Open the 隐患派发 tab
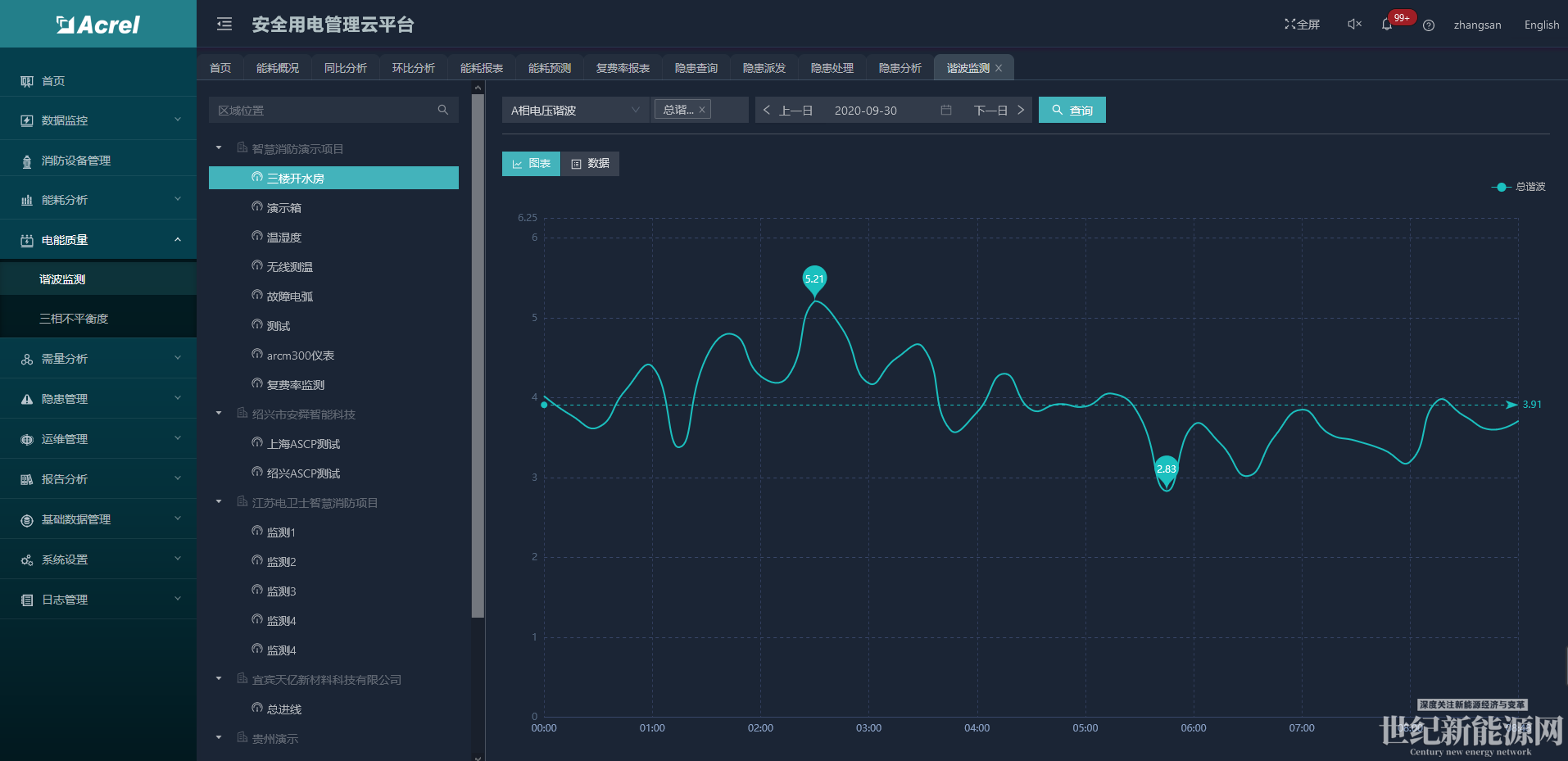Viewport: 1568px width, 761px height. 764,68
